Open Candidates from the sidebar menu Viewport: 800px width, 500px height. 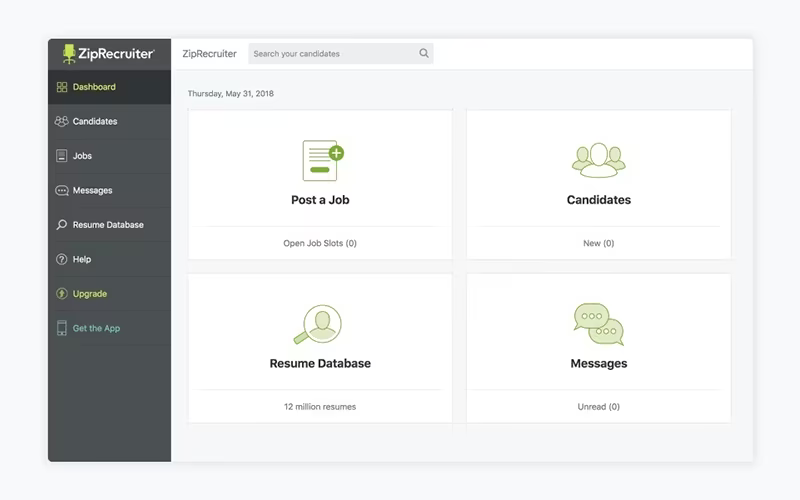[x=110, y=121]
